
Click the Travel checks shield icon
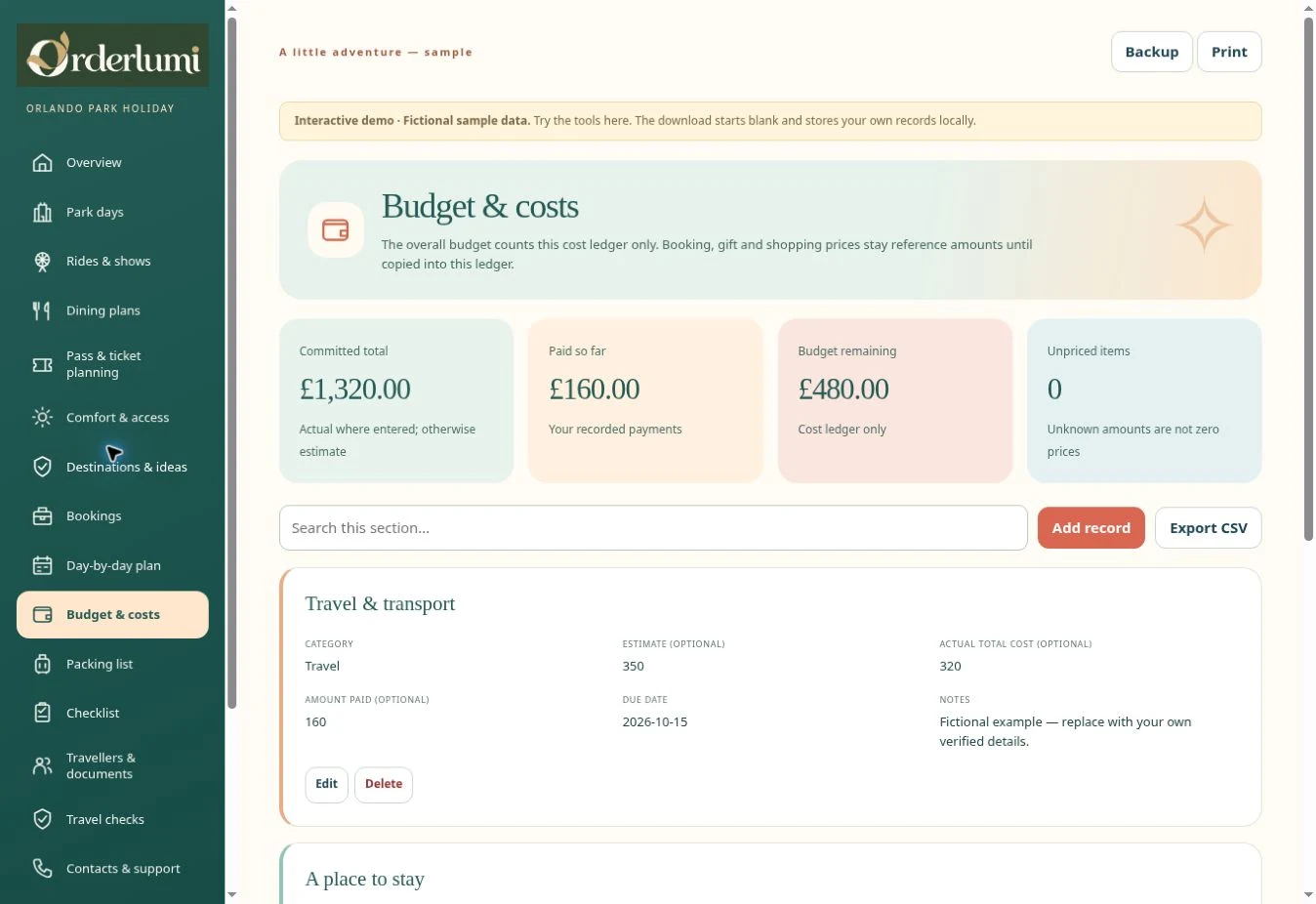tap(42, 819)
